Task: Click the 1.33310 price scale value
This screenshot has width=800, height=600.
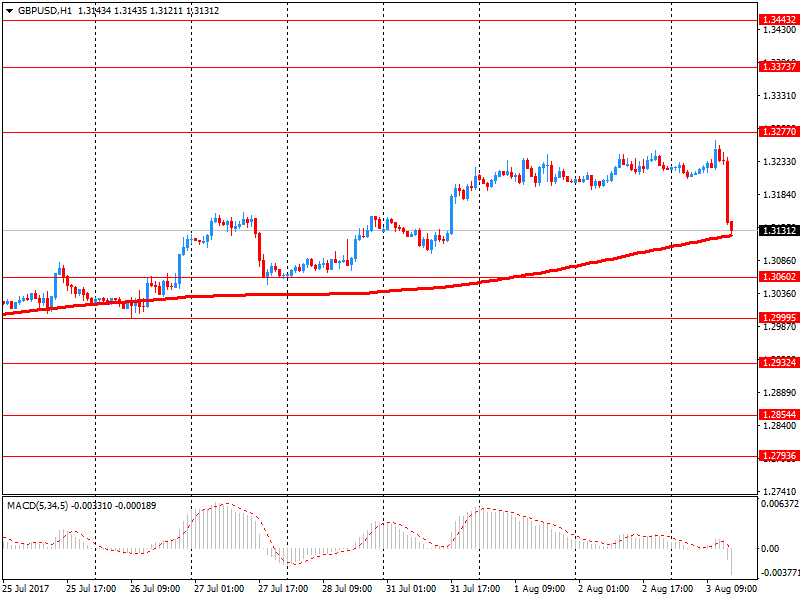Action: pos(780,96)
